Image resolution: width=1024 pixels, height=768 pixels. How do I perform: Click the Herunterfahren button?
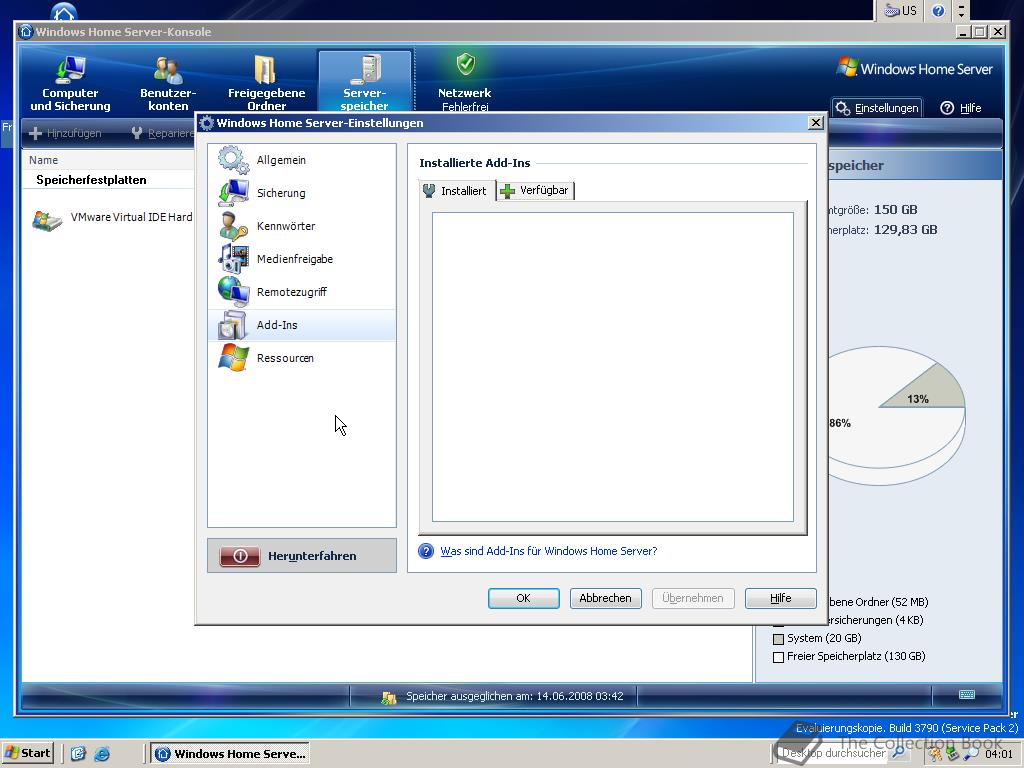click(302, 556)
